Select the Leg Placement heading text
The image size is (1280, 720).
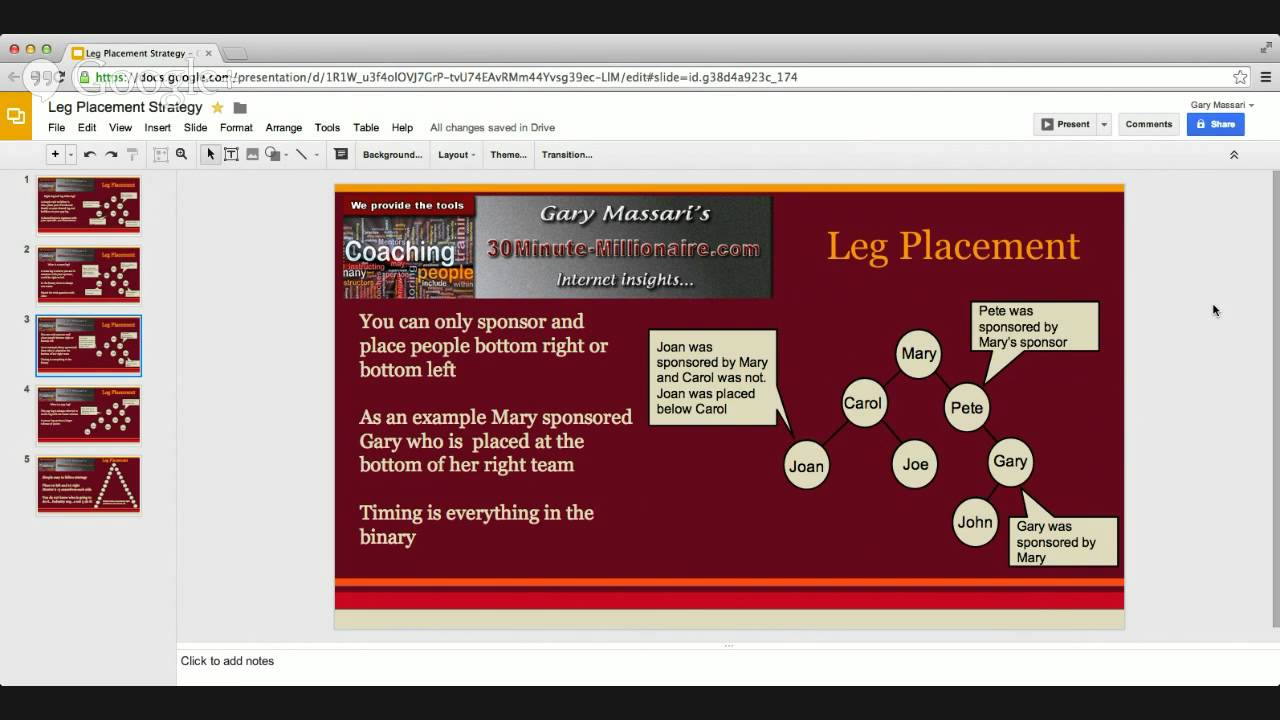(x=953, y=246)
